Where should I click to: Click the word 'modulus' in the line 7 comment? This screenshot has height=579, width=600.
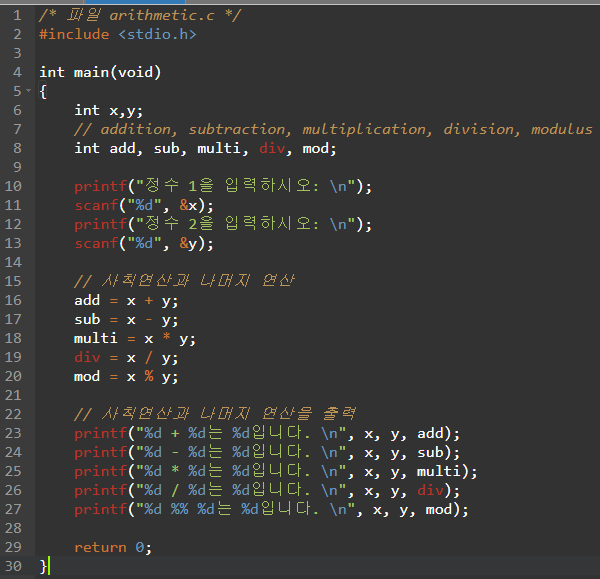(562, 129)
